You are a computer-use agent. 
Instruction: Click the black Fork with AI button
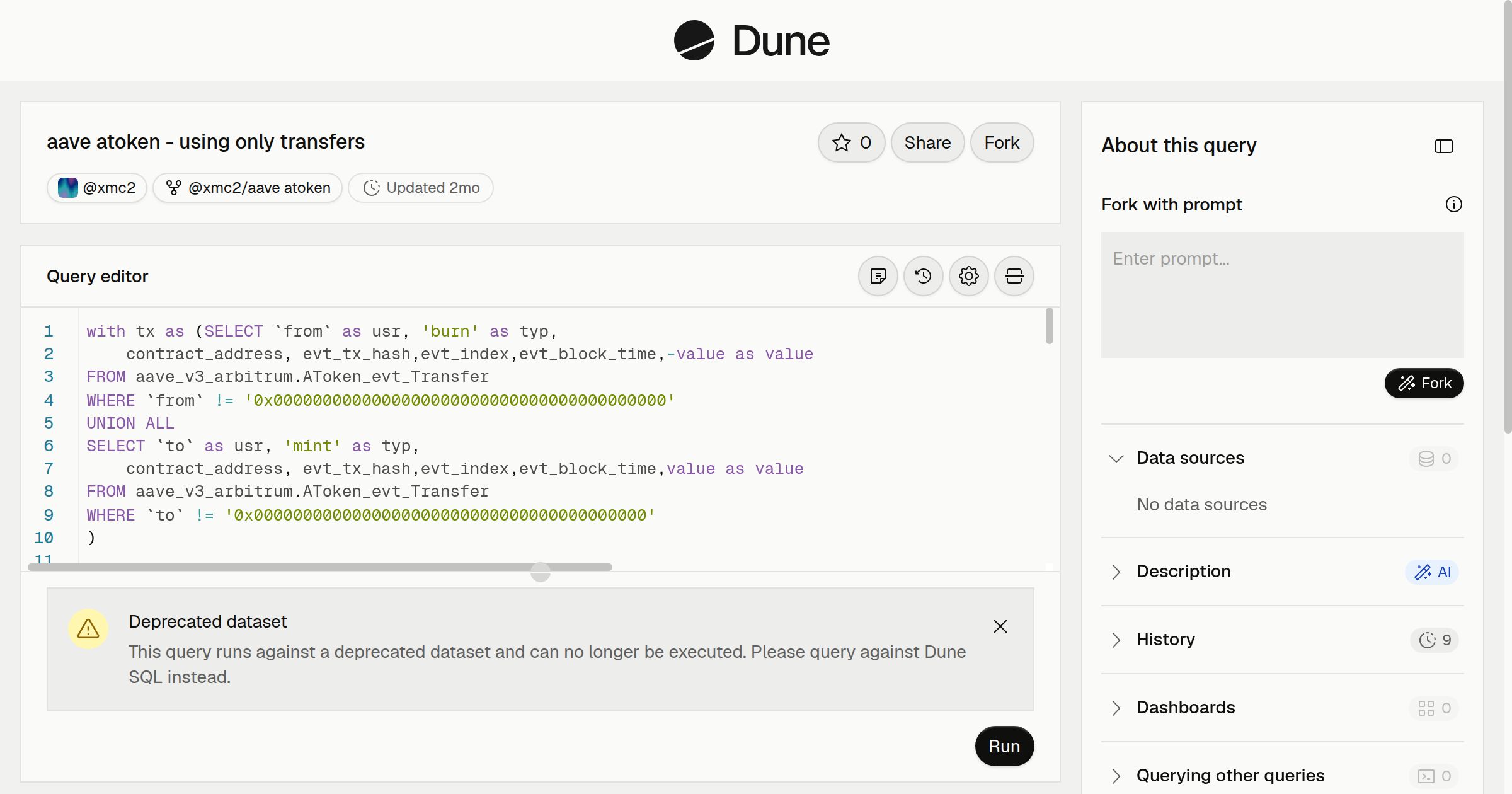1424,383
